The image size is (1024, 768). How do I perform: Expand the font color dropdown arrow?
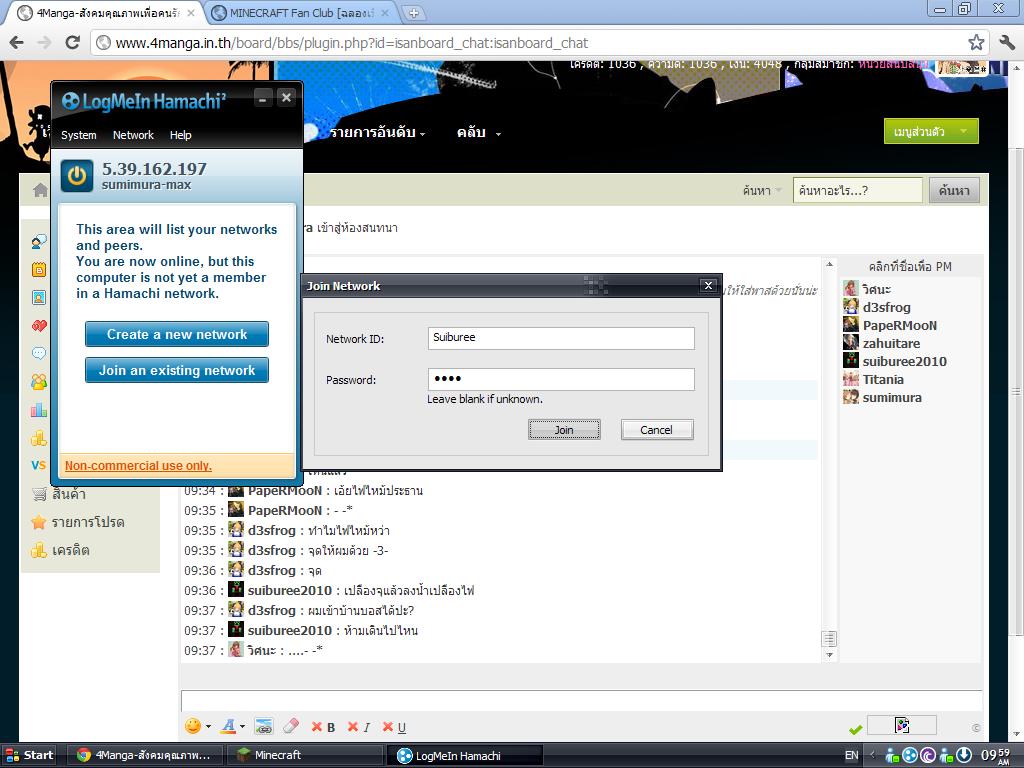click(x=242, y=726)
